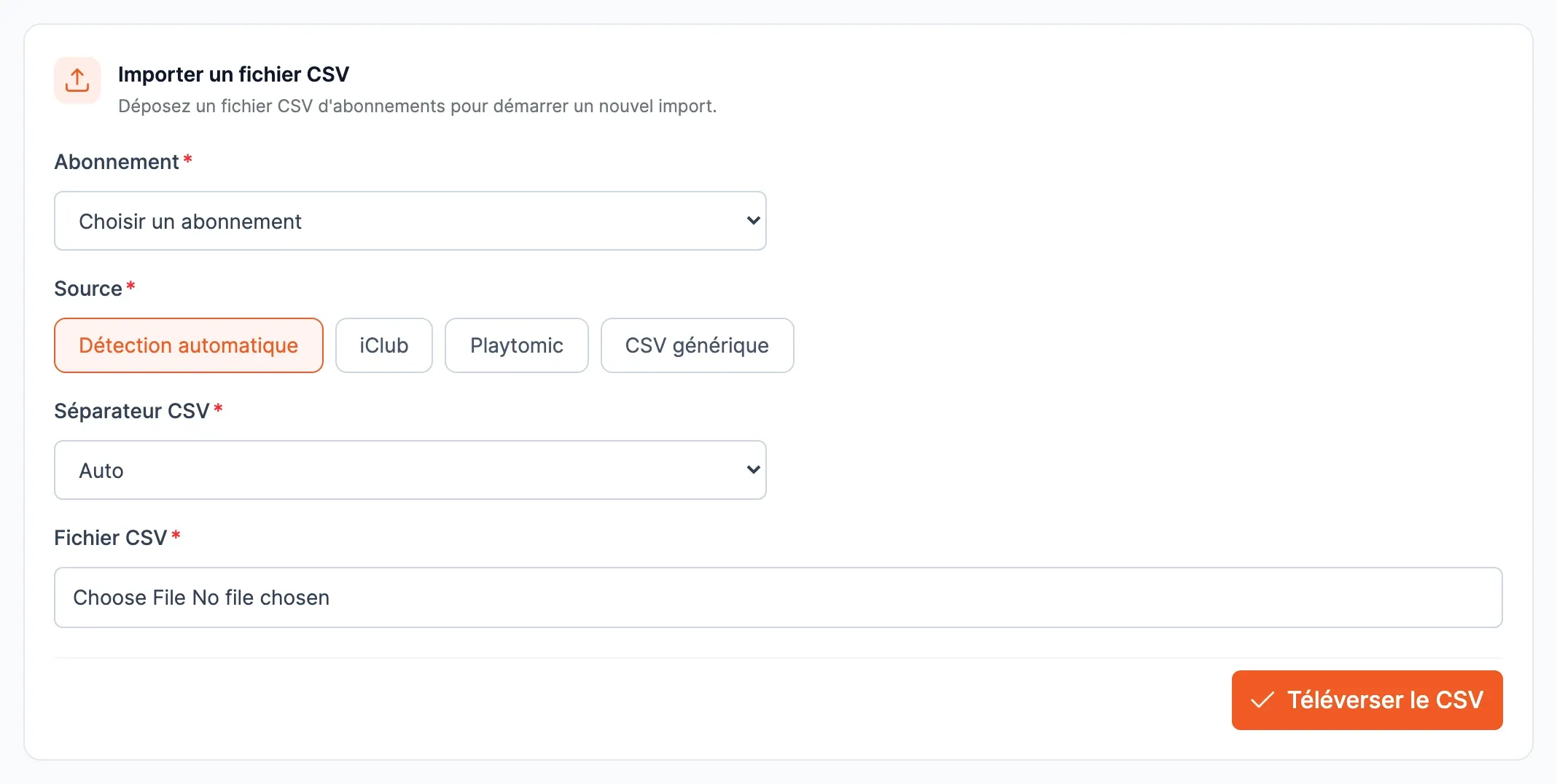This screenshot has height=784, width=1557.
Task: Click the Importer un fichier CSV heading
Action: pyautogui.click(x=233, y=74)
